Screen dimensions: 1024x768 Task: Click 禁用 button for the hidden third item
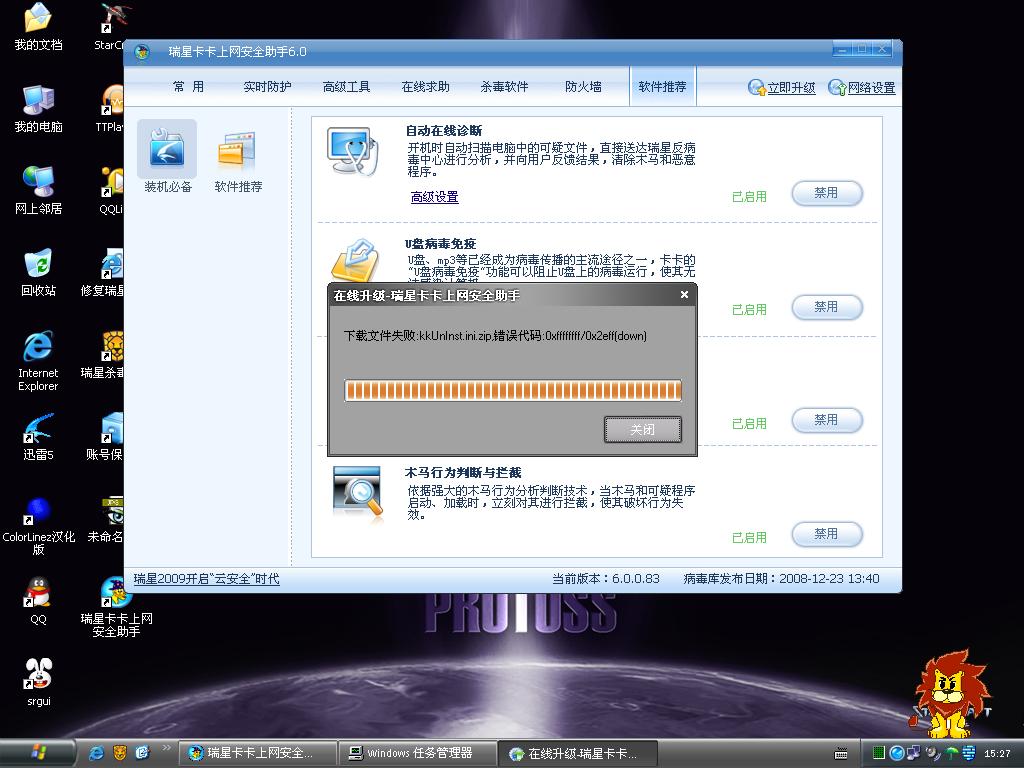[827, 420]
